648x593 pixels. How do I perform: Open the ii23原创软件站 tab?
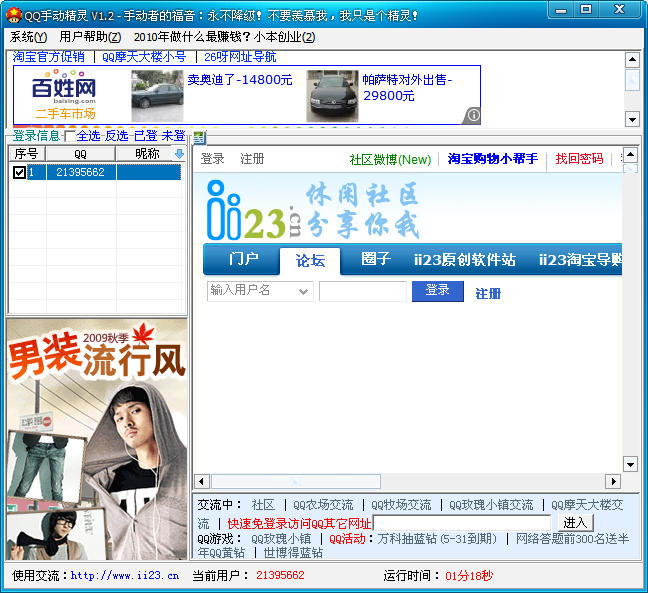click(465, 260)
